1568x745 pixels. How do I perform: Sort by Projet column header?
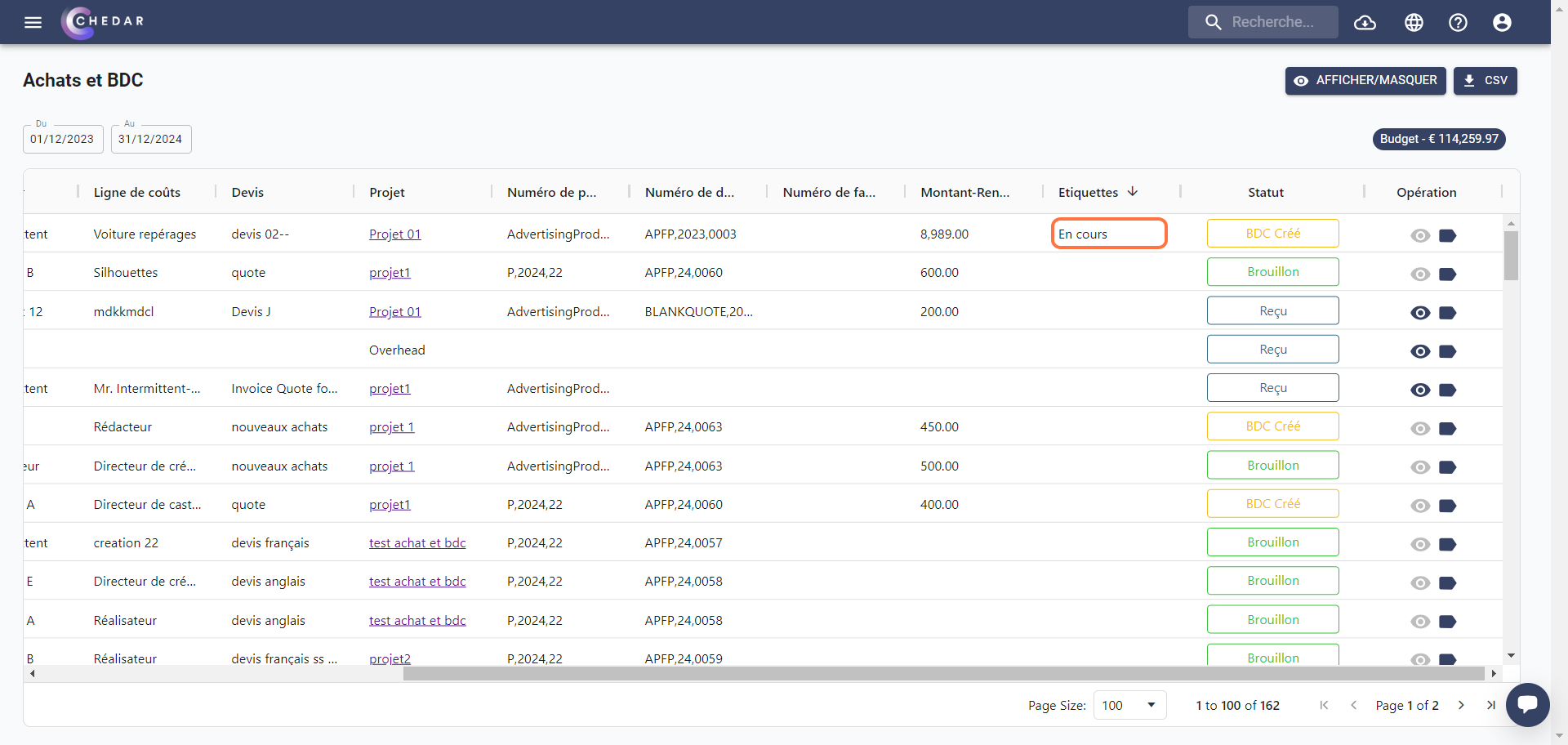387,192
